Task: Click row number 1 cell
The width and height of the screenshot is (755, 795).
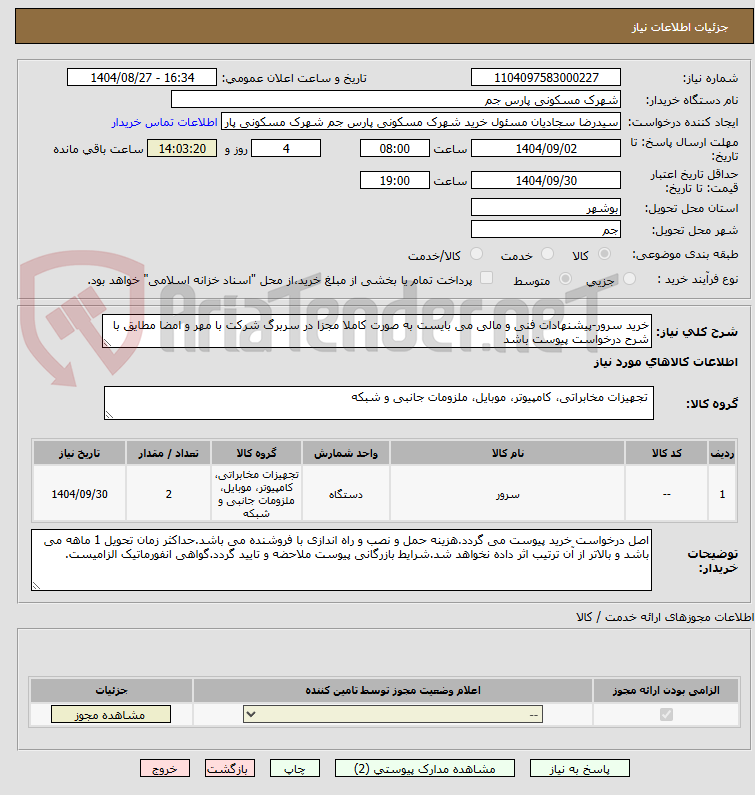Action: [x=722, y=494]
